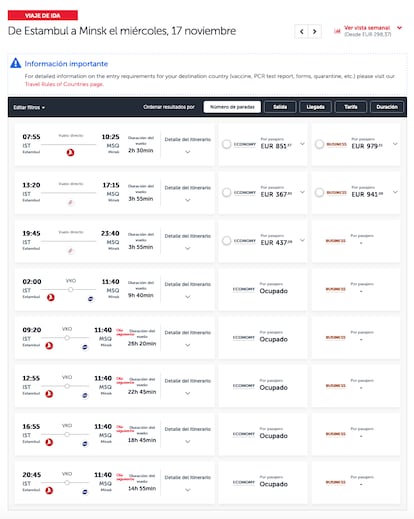This screenshot has height=519, width=414.
Task: Click the Belavia logo on the 20:45 flight
Action: [85, 492]
